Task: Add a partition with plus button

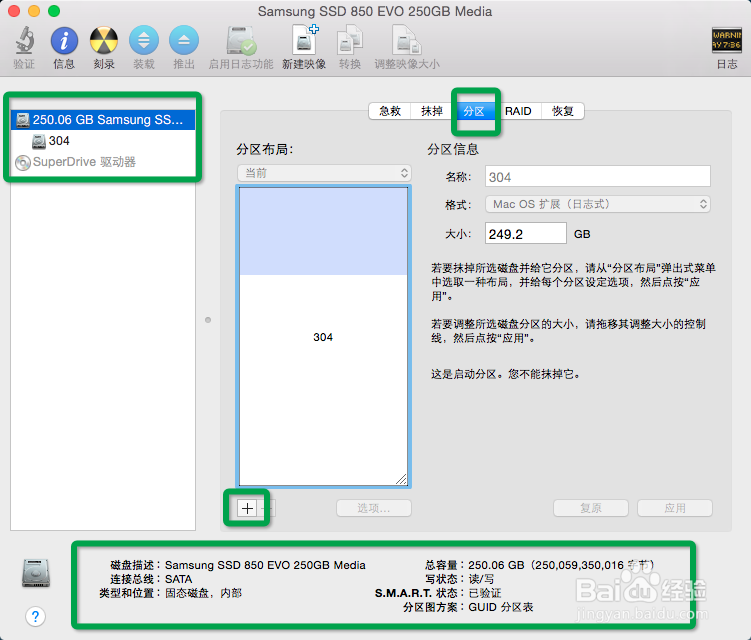Action: 247,508
